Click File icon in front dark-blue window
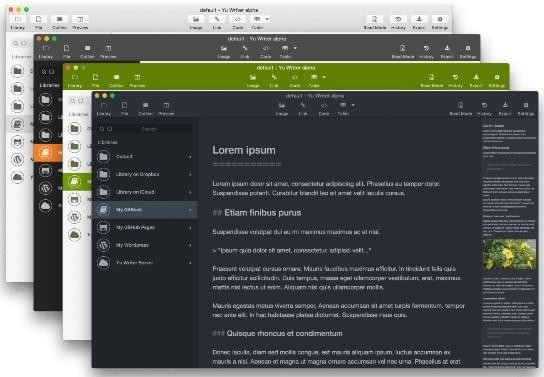The width and height of the screenshot is (544, 377). pos(125,105)
